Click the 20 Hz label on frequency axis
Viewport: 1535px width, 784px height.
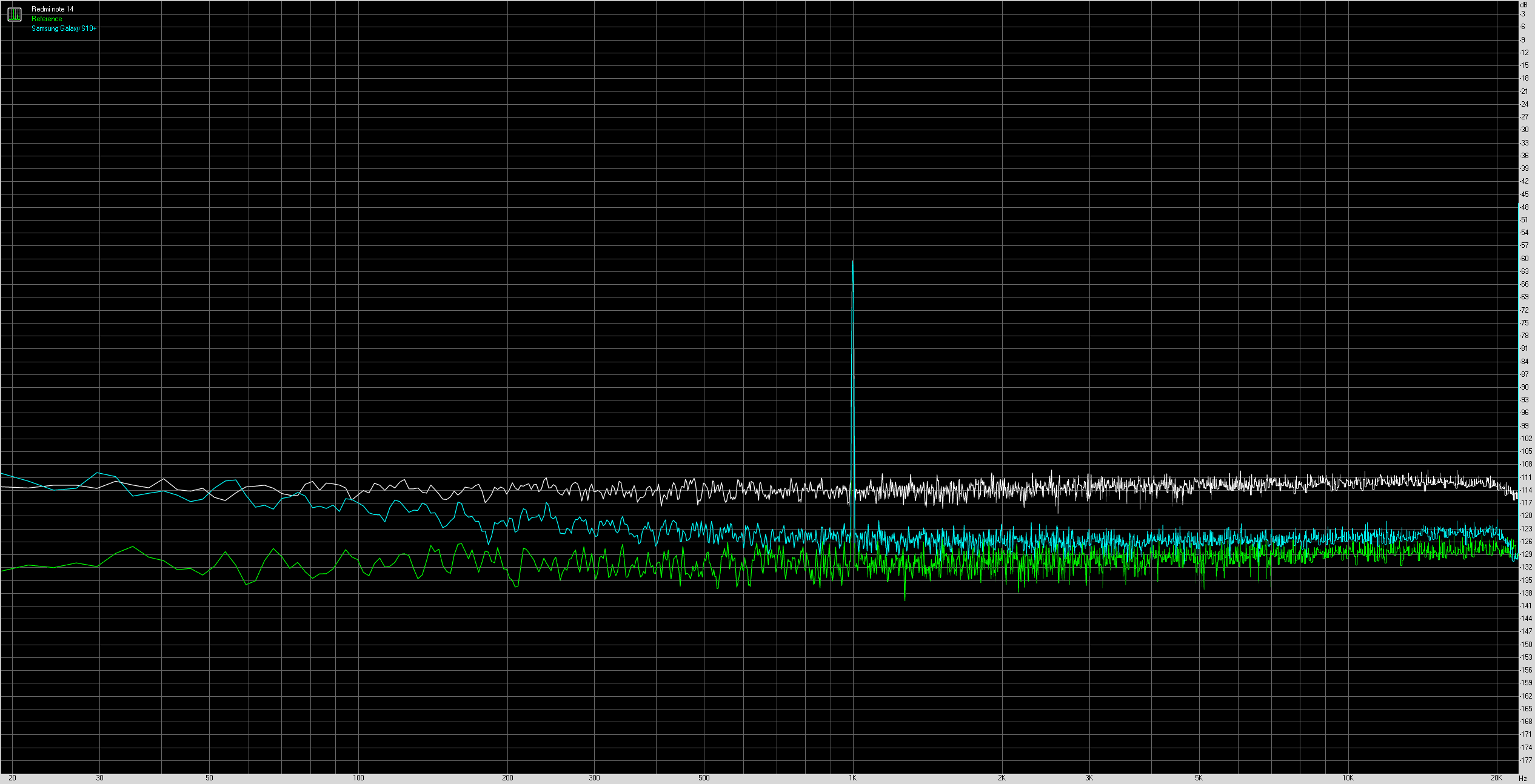(x=12, y=778)
